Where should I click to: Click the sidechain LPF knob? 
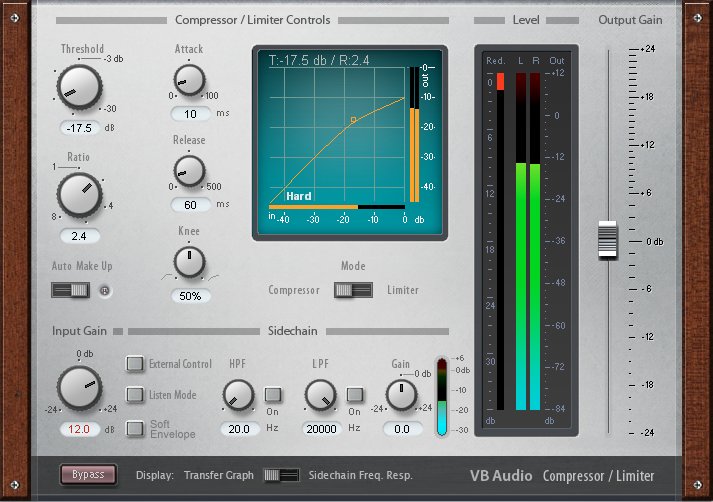click(320, 396)
